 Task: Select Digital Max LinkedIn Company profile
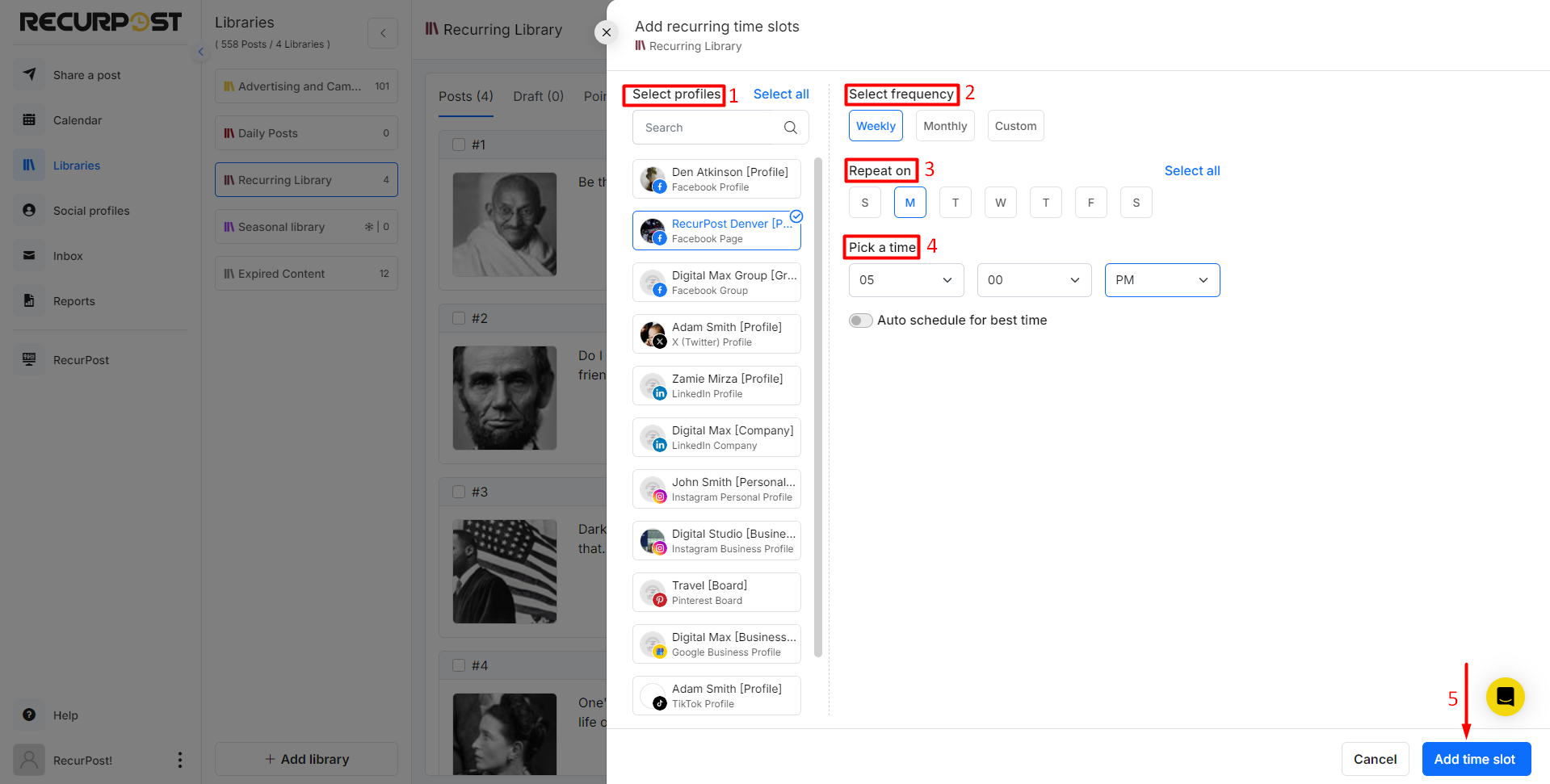pyautogui.click(x=716, y=437)
